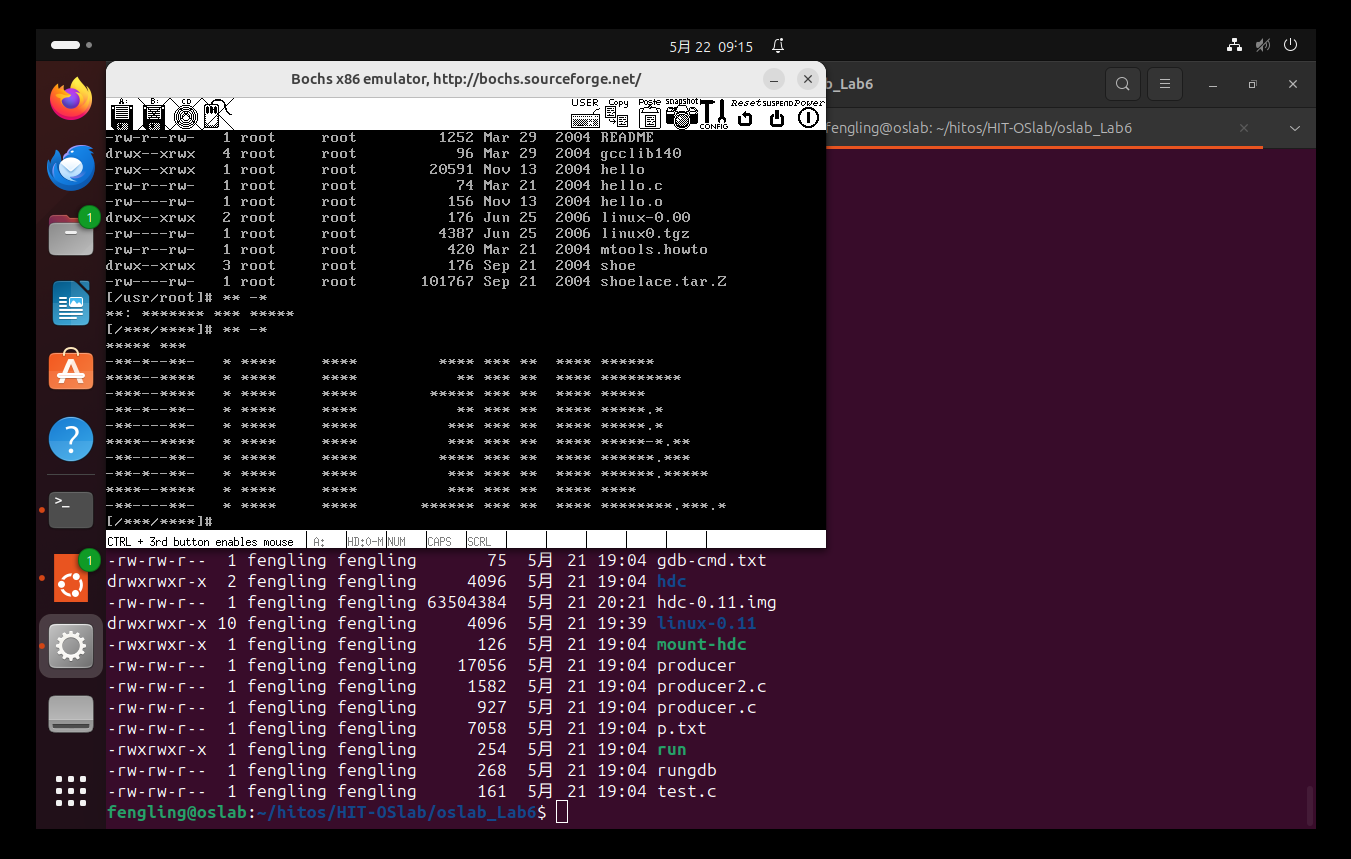This screenshot has width=1351, height=859.
Task: Take a snapshot with the camera icon
Action: 682,115
